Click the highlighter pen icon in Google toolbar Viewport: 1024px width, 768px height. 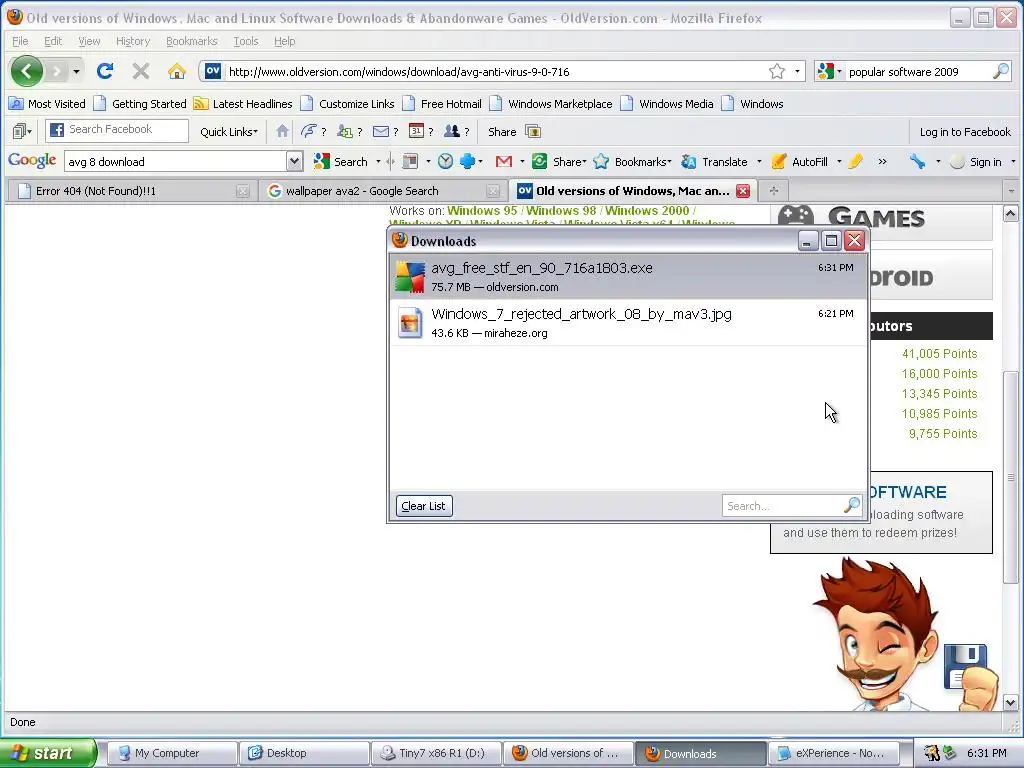click(856, 161)
